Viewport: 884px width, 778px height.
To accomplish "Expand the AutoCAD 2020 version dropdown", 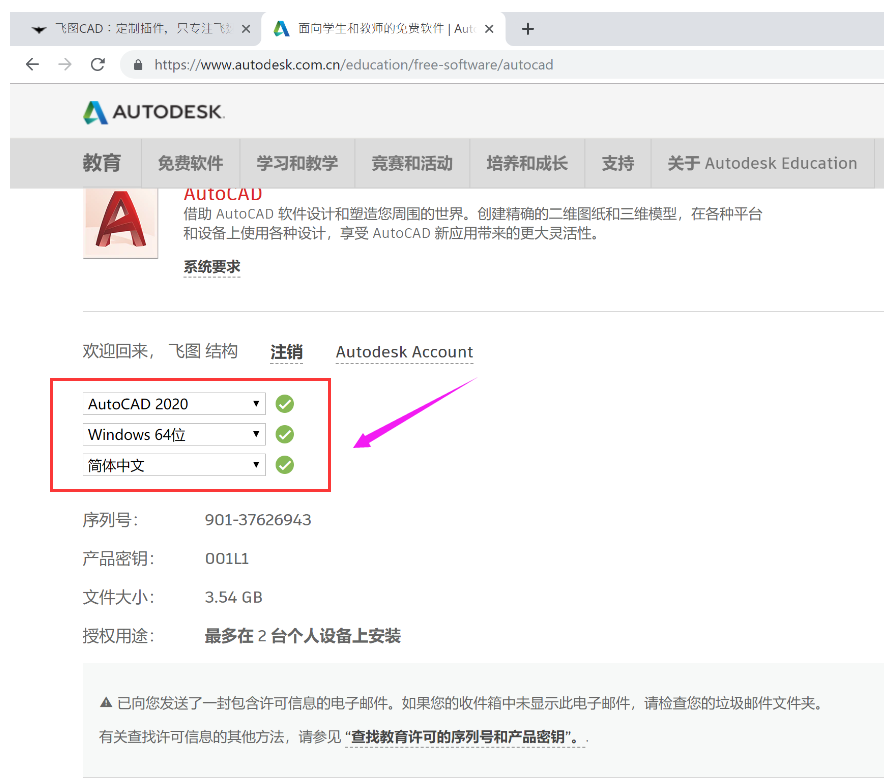I will pyautogui.click(x=174, y=404).
